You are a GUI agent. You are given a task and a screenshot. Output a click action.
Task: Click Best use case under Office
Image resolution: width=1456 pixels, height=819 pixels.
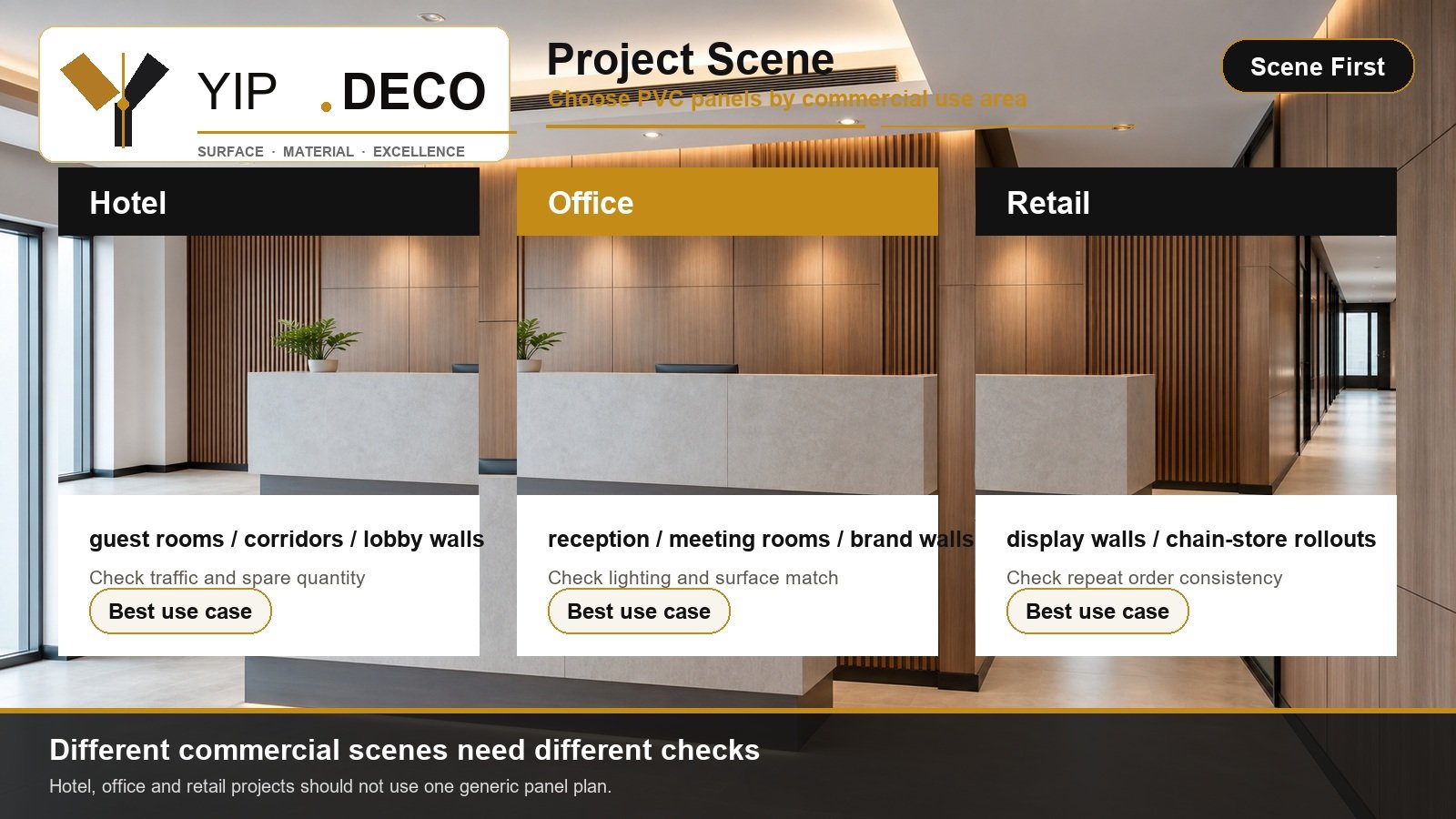(x=639, y=612)
